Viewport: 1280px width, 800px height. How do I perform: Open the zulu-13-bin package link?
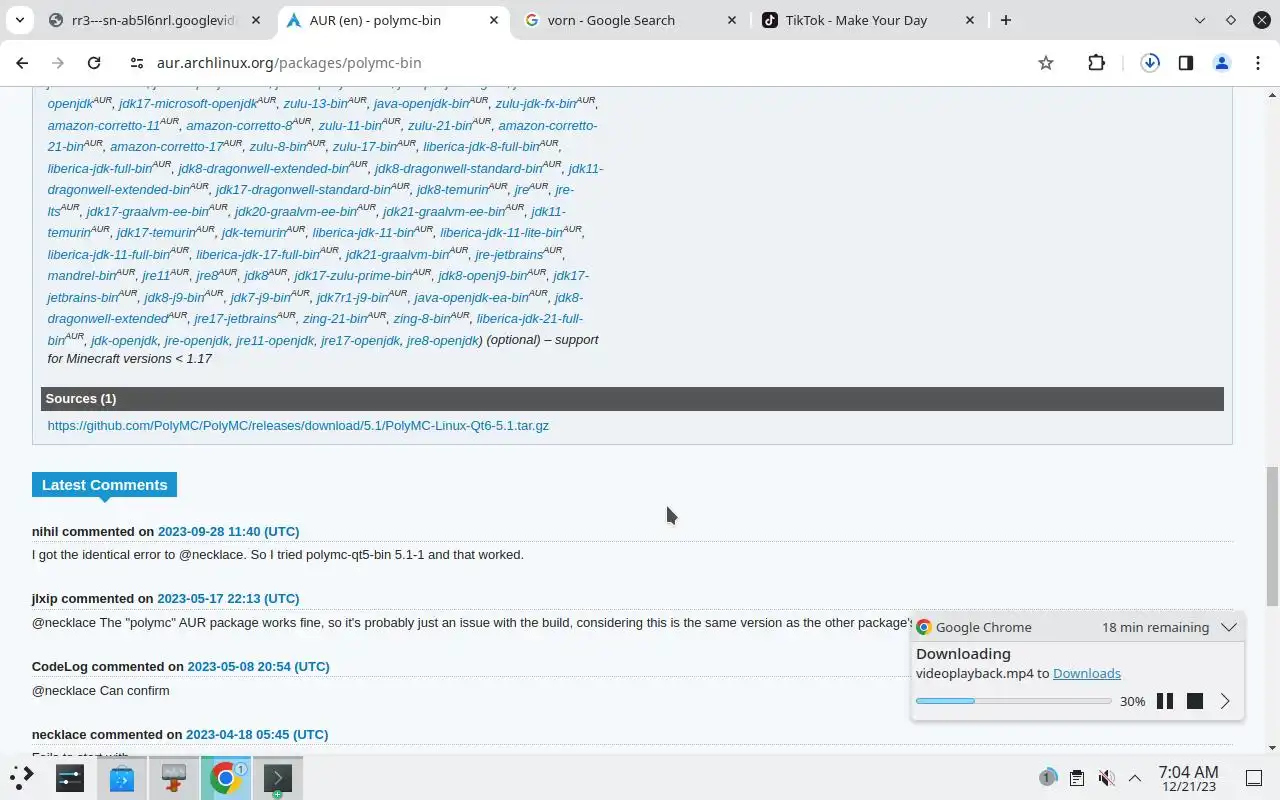point(315,103)
